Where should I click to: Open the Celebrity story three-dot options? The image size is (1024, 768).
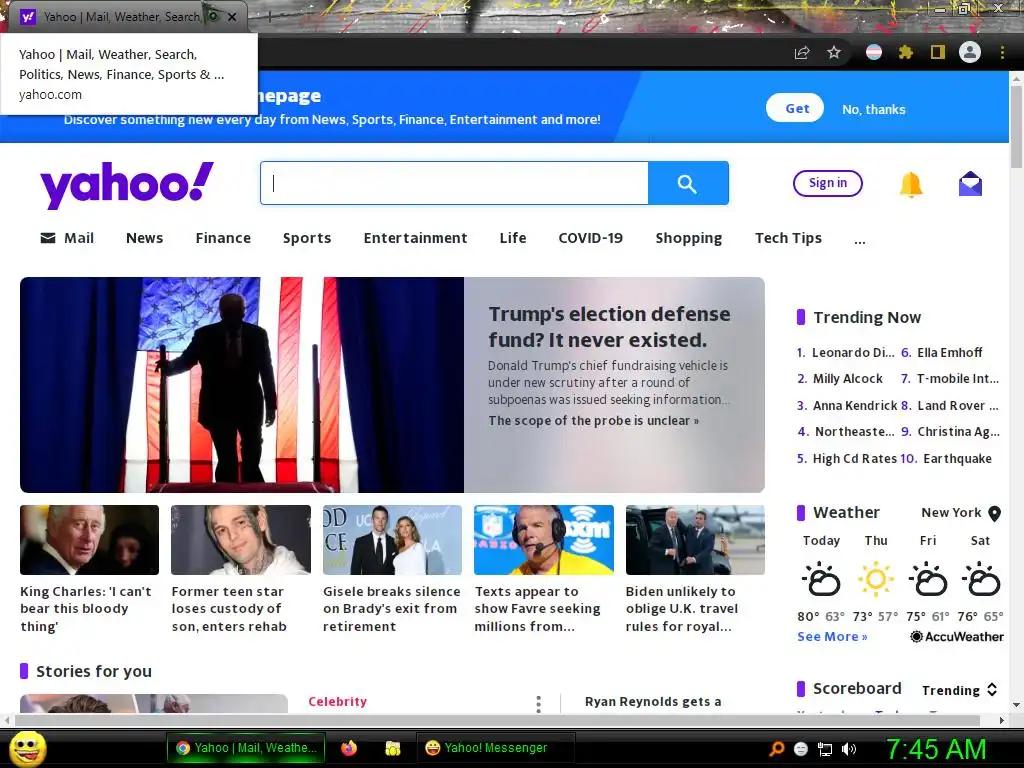pyautogui.click(x=538, y=703)
